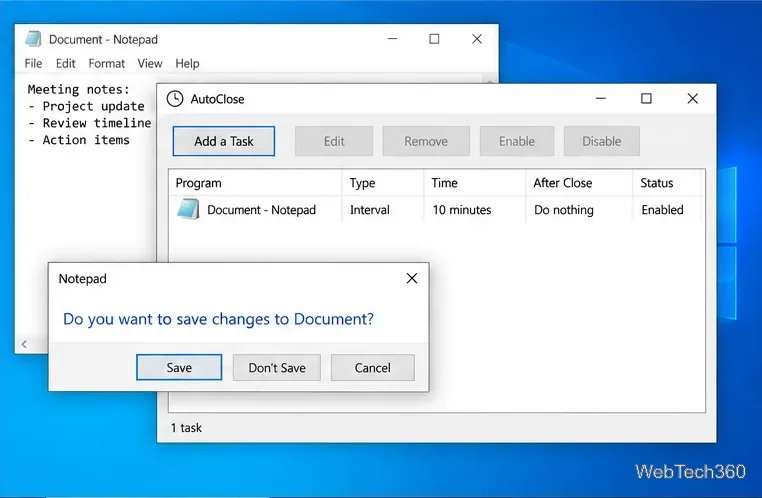This screenshot has height=498, width=762.
Task: Open the View menu in Notepad
Action: (150, 64)
